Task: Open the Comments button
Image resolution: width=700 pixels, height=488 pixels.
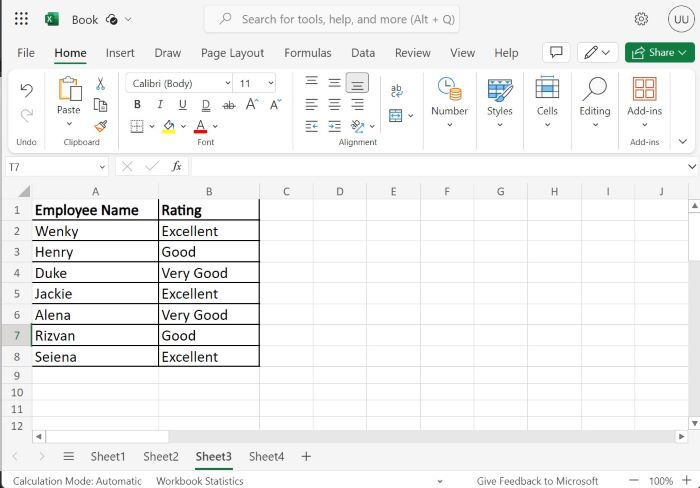Action: [556, 53]
